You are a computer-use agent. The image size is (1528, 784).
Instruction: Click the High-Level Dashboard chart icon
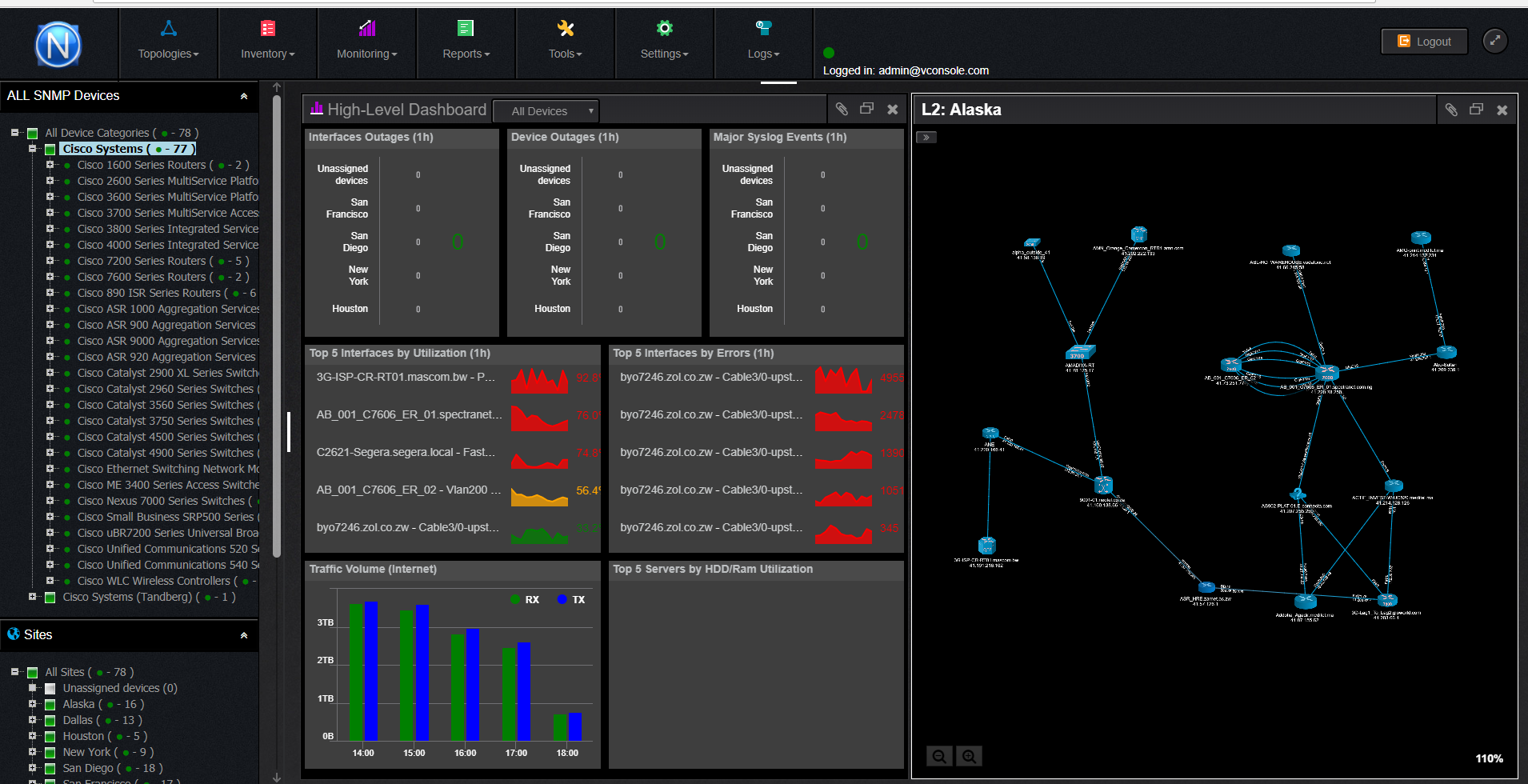click(x=317, y=109)
